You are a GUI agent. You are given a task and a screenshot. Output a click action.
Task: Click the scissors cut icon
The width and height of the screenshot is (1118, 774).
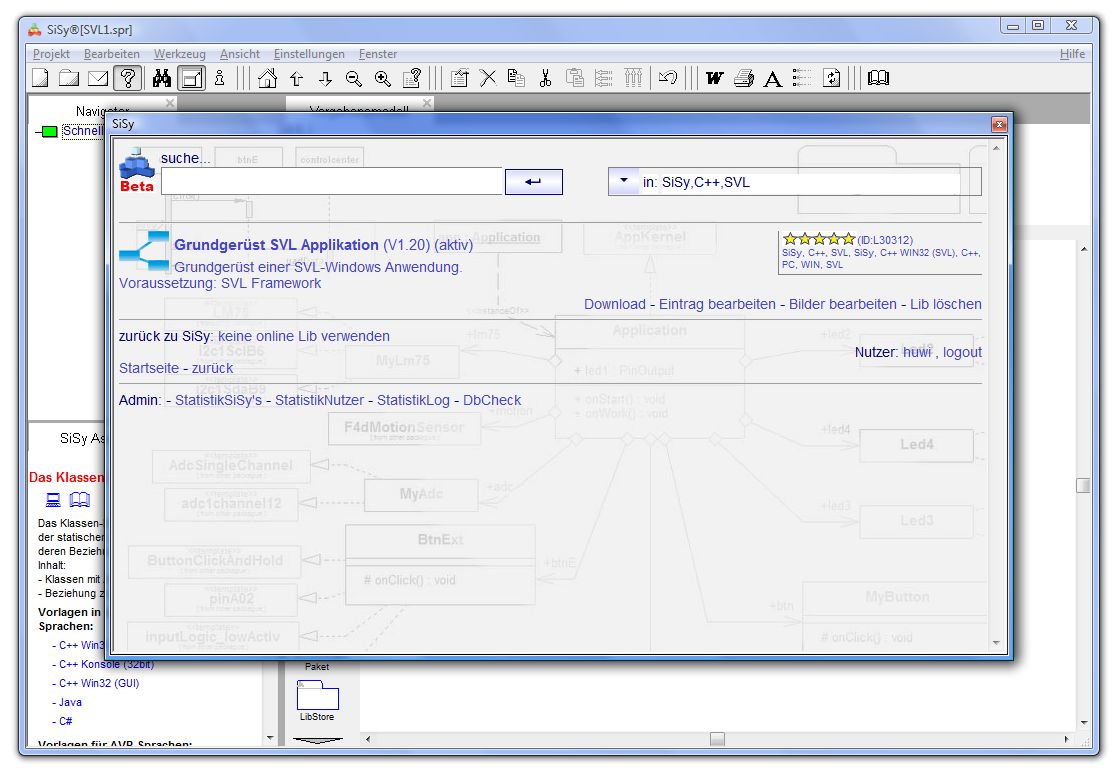point(545,78)
